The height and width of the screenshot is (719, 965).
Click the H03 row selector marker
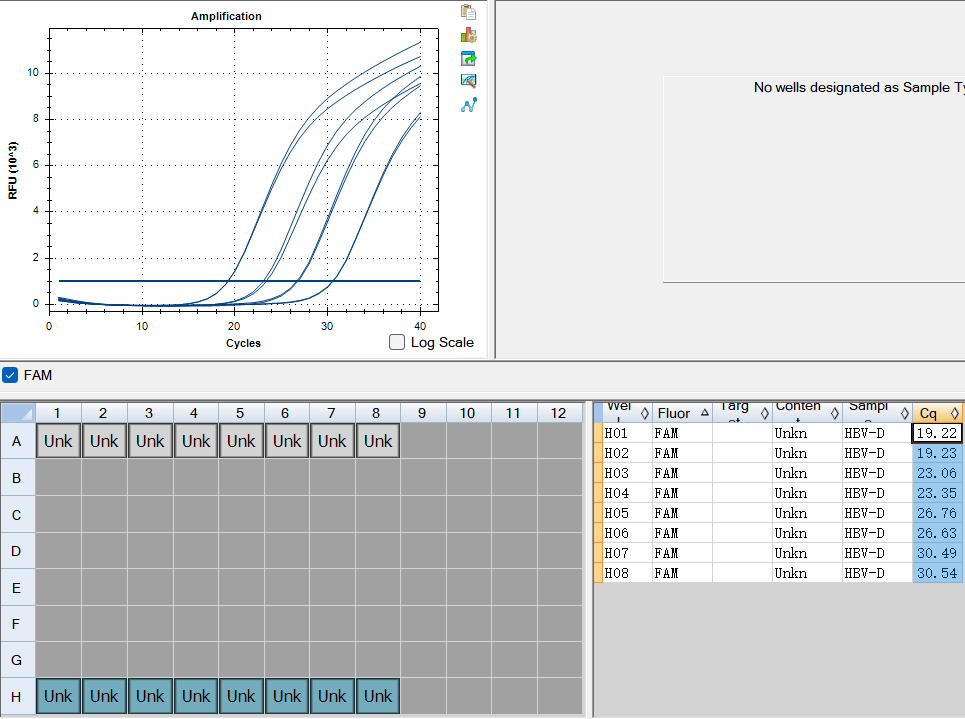coord(598,473)
